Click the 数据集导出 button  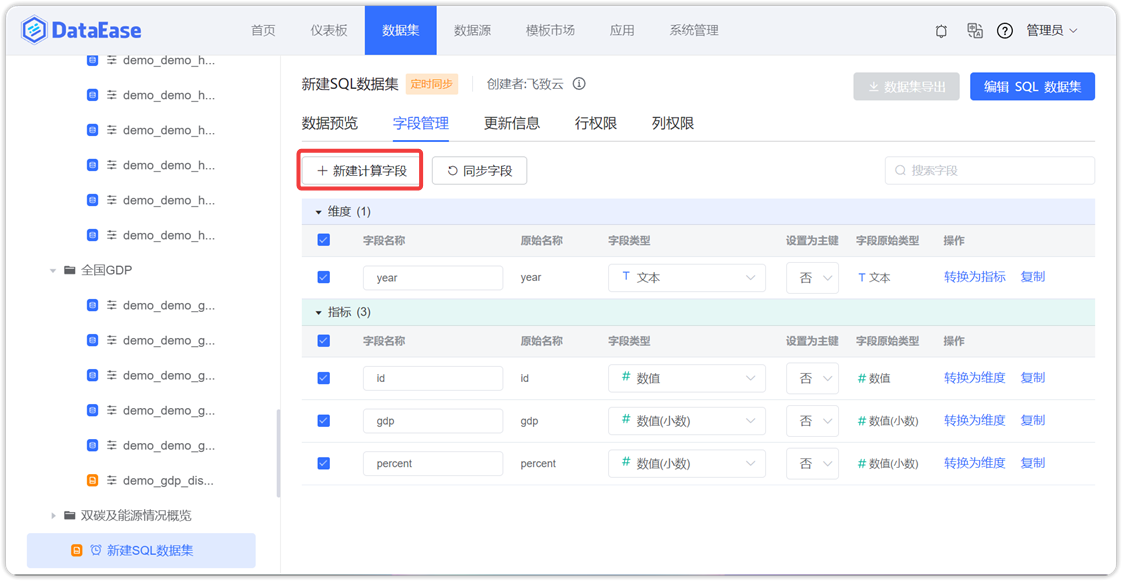pyautogui.click(x=907, y=87)
